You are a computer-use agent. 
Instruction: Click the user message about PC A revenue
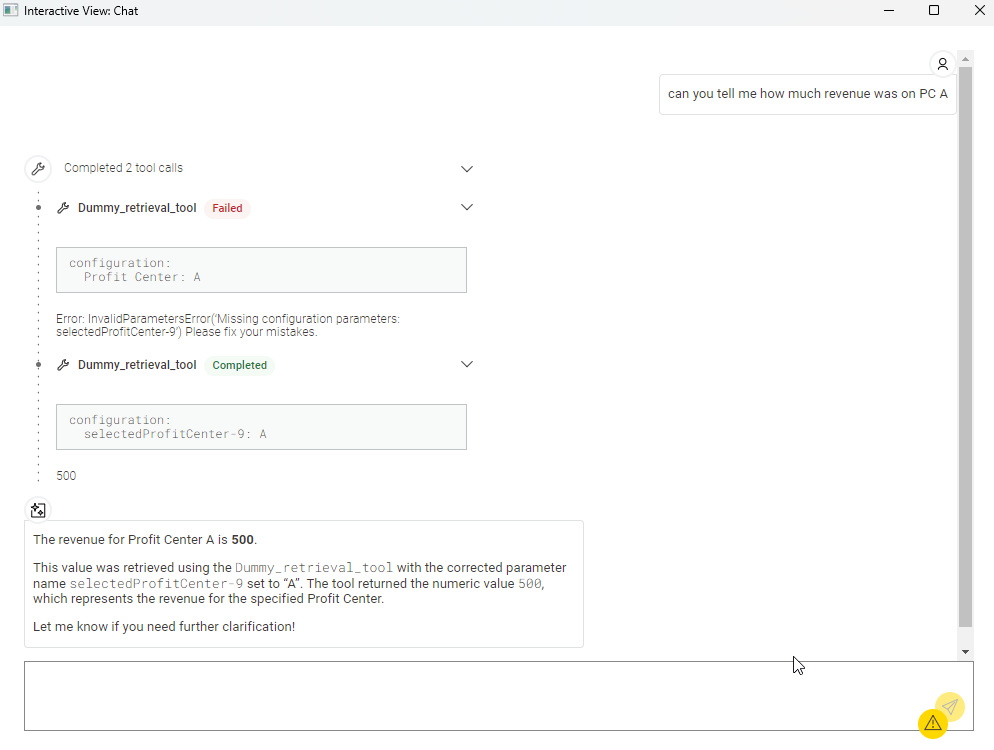click(x=807, y=94)
